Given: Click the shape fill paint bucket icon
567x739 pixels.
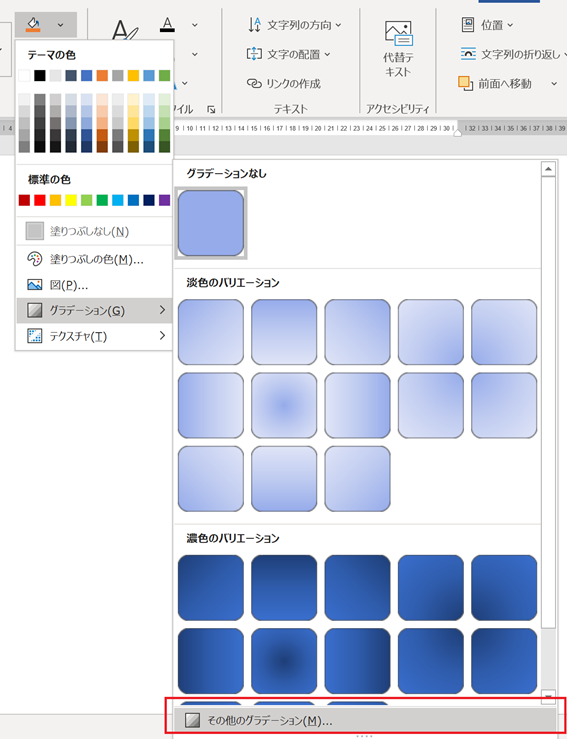Looking at the screenshot, I should point(33,25).
